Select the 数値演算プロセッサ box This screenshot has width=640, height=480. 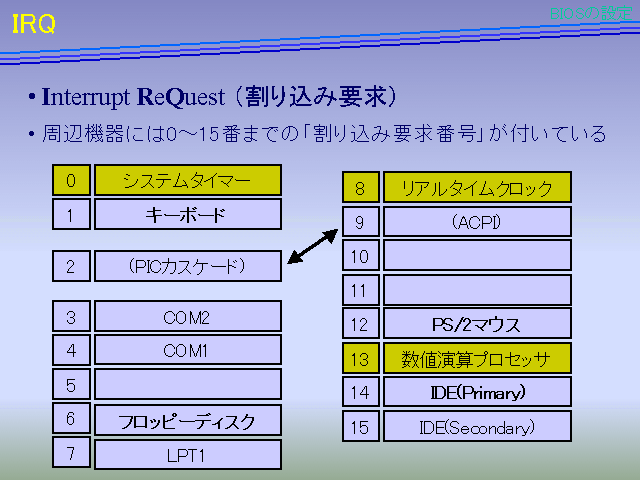[x=476, y=358]
